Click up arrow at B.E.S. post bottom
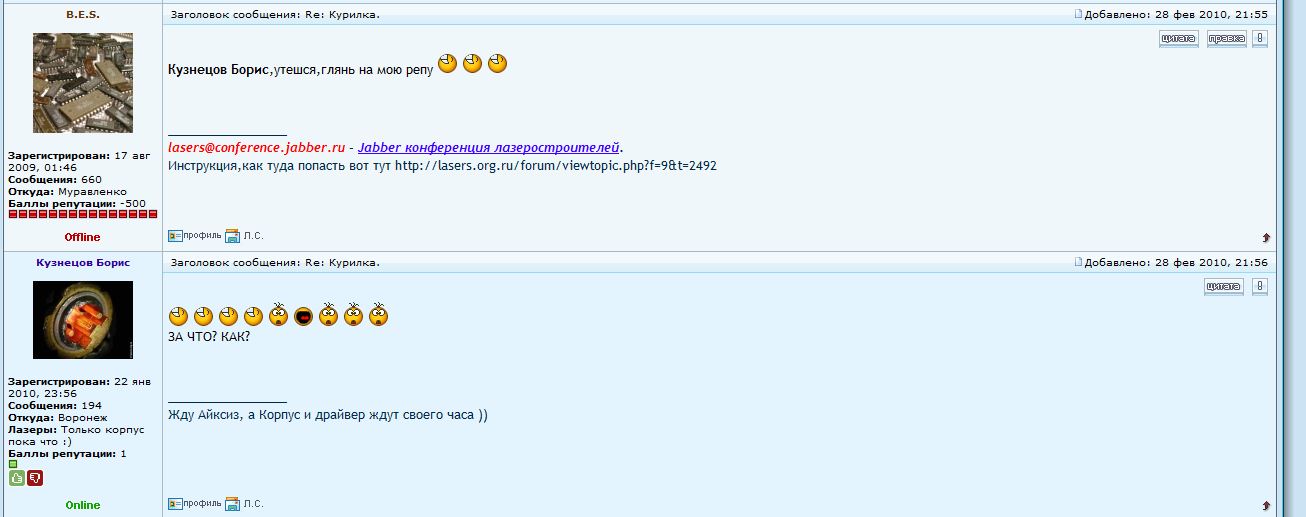Image resolution: width=1306 pixels, height=517 pixels. (x=1266, y=237)
